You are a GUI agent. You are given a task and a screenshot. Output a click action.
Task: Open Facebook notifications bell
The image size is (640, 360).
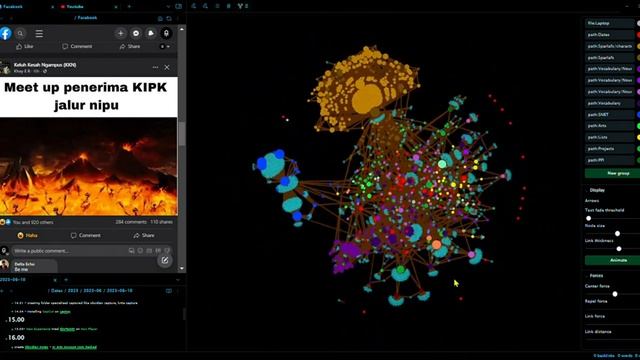pyautogui.click(x=151, y=33)
